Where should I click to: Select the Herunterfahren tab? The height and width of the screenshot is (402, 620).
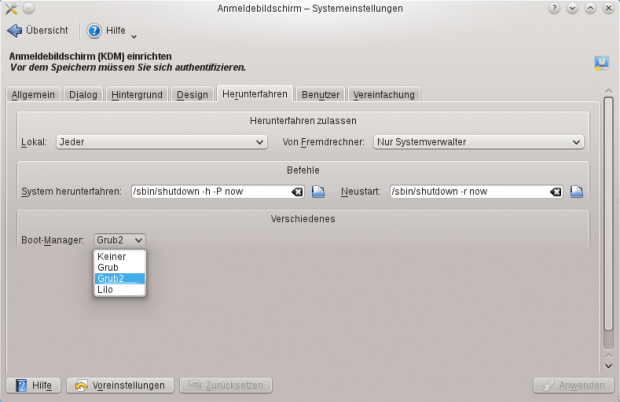(x=255, y=94)
